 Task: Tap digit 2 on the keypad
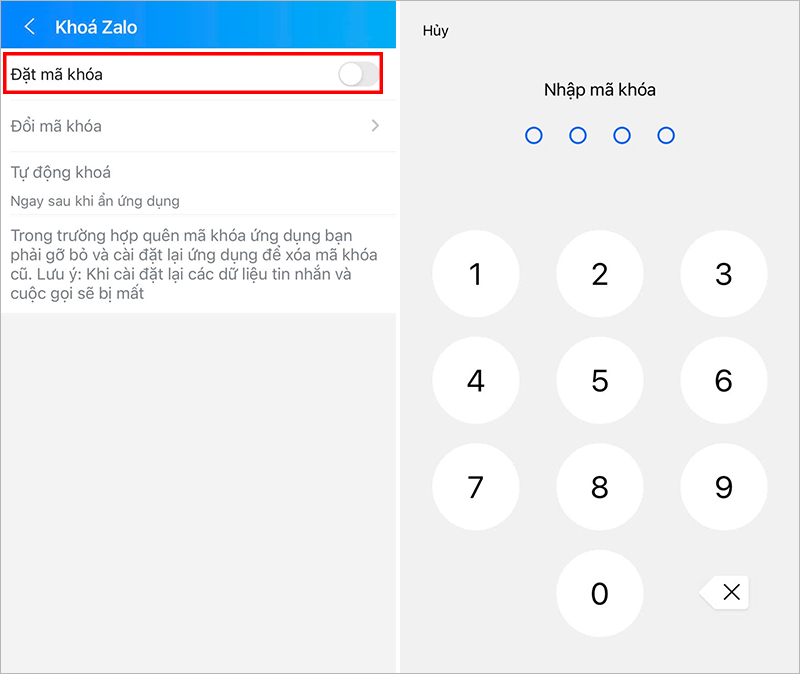click(x=599, y=274)
